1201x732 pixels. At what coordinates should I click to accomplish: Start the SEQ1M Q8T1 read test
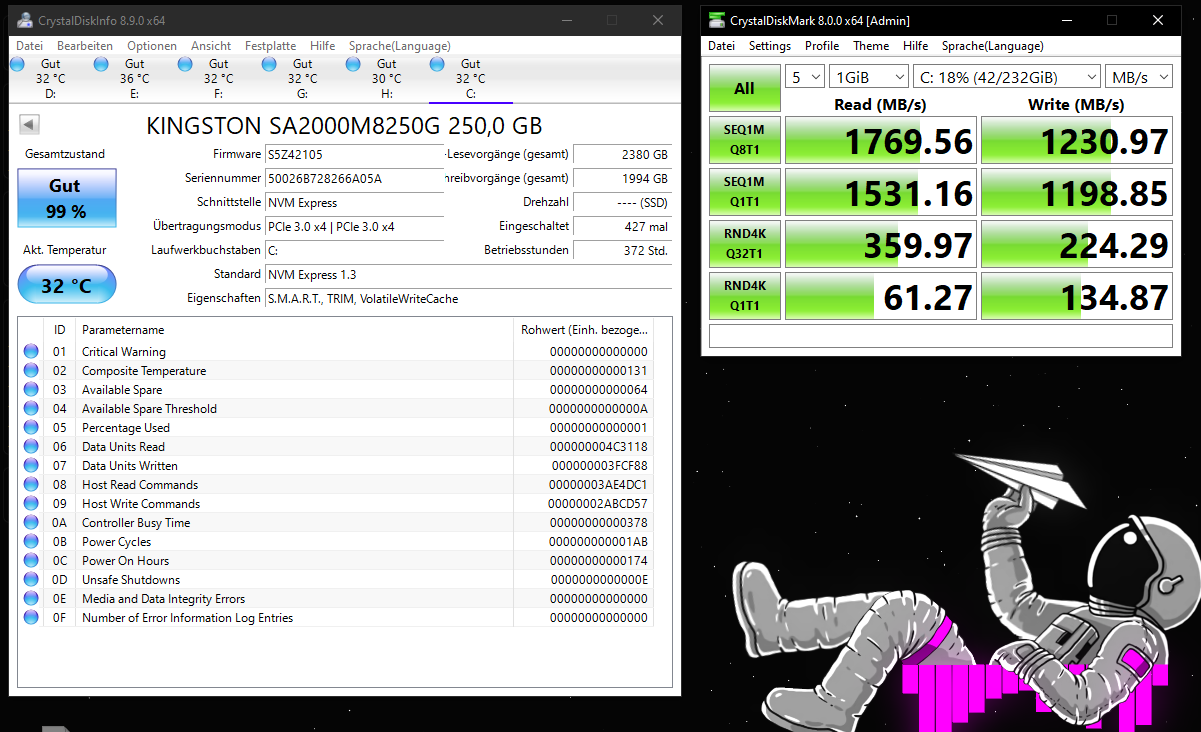tap(744, 140)
